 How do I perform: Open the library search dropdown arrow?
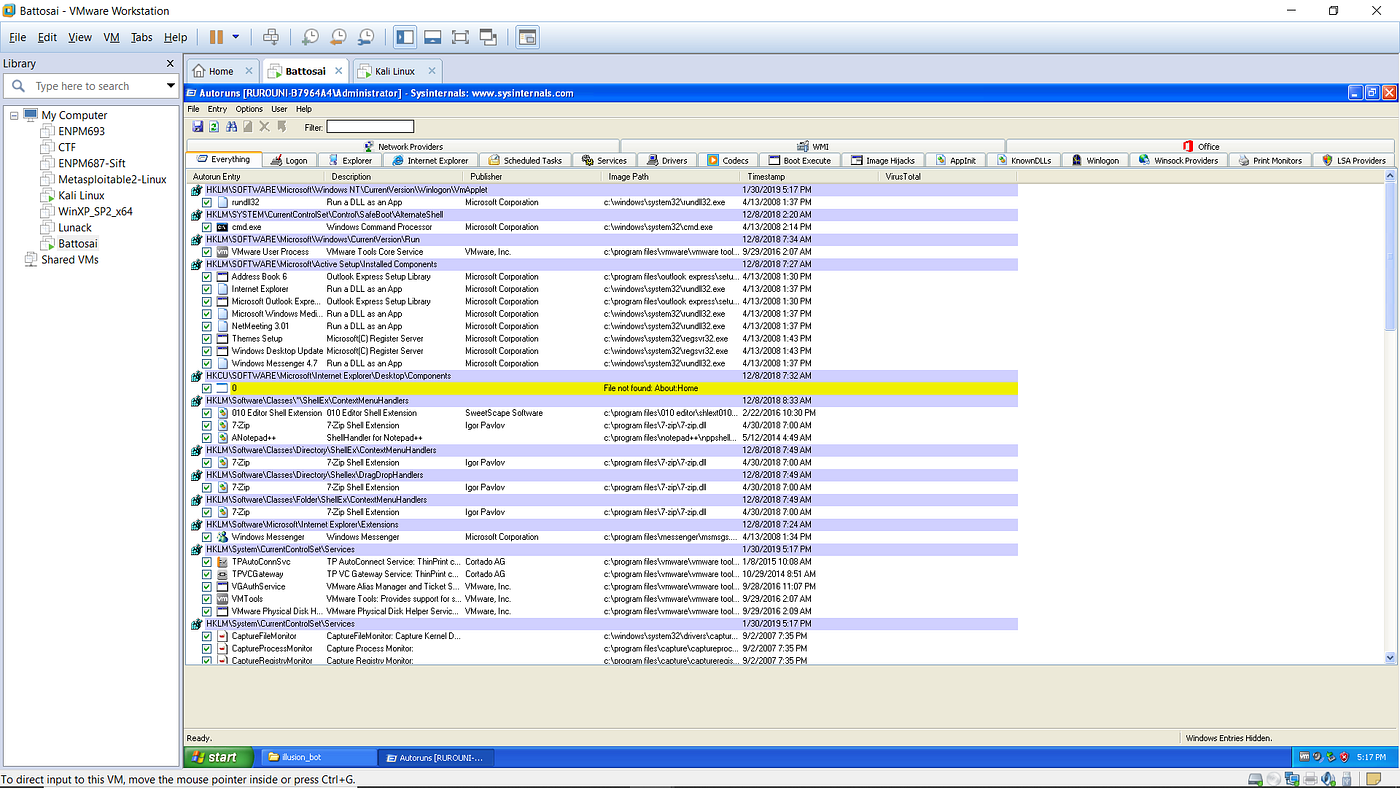(170, 86)
